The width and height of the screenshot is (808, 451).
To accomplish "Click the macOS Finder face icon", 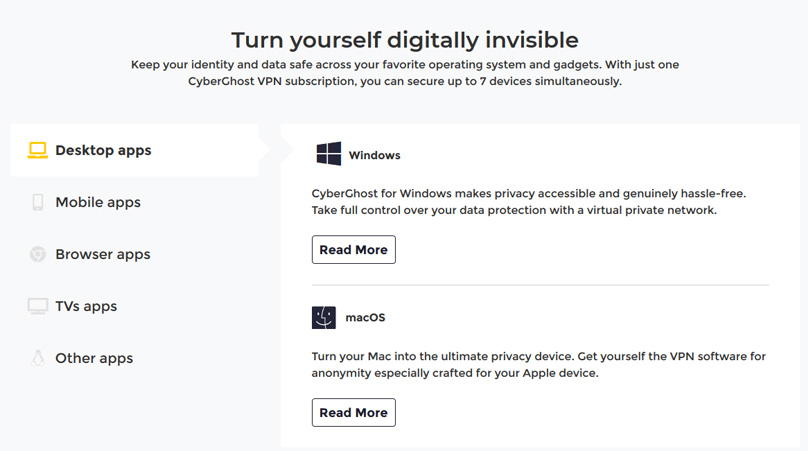I will (x=324, y=318).
